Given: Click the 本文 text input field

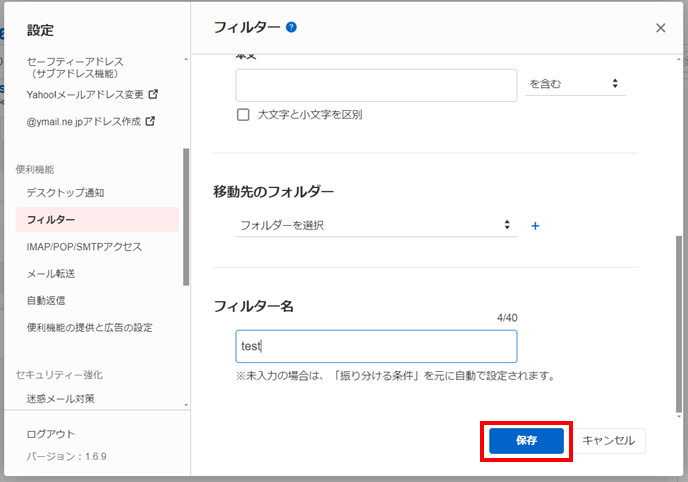Looking at the screenshot, I should click(x=376, y=85).
